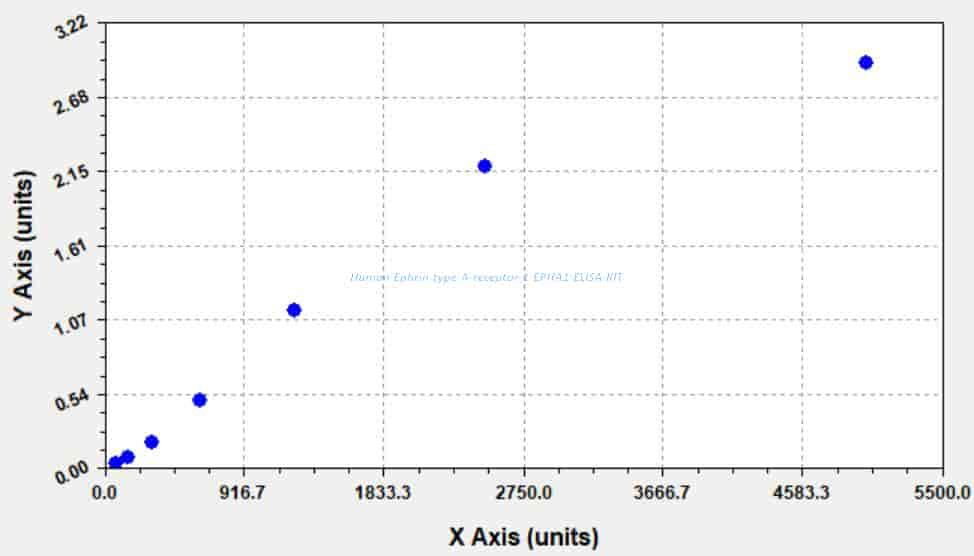Screen dimensions: 974x556
Task: Click the data point near x 2500
Action: [485, 166]
